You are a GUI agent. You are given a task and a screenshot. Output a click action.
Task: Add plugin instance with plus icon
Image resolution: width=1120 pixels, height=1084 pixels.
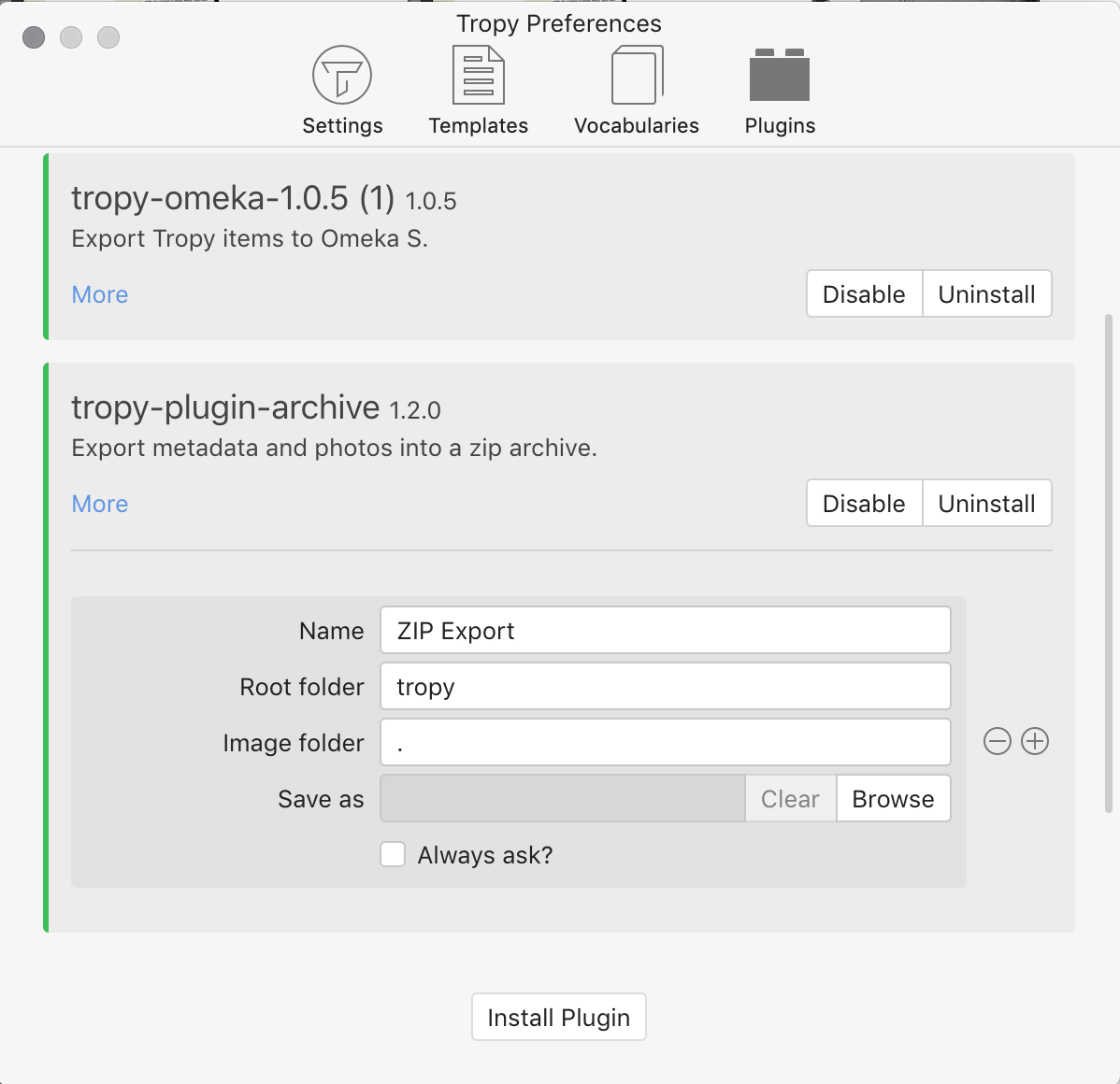(x=1035, y=741)
